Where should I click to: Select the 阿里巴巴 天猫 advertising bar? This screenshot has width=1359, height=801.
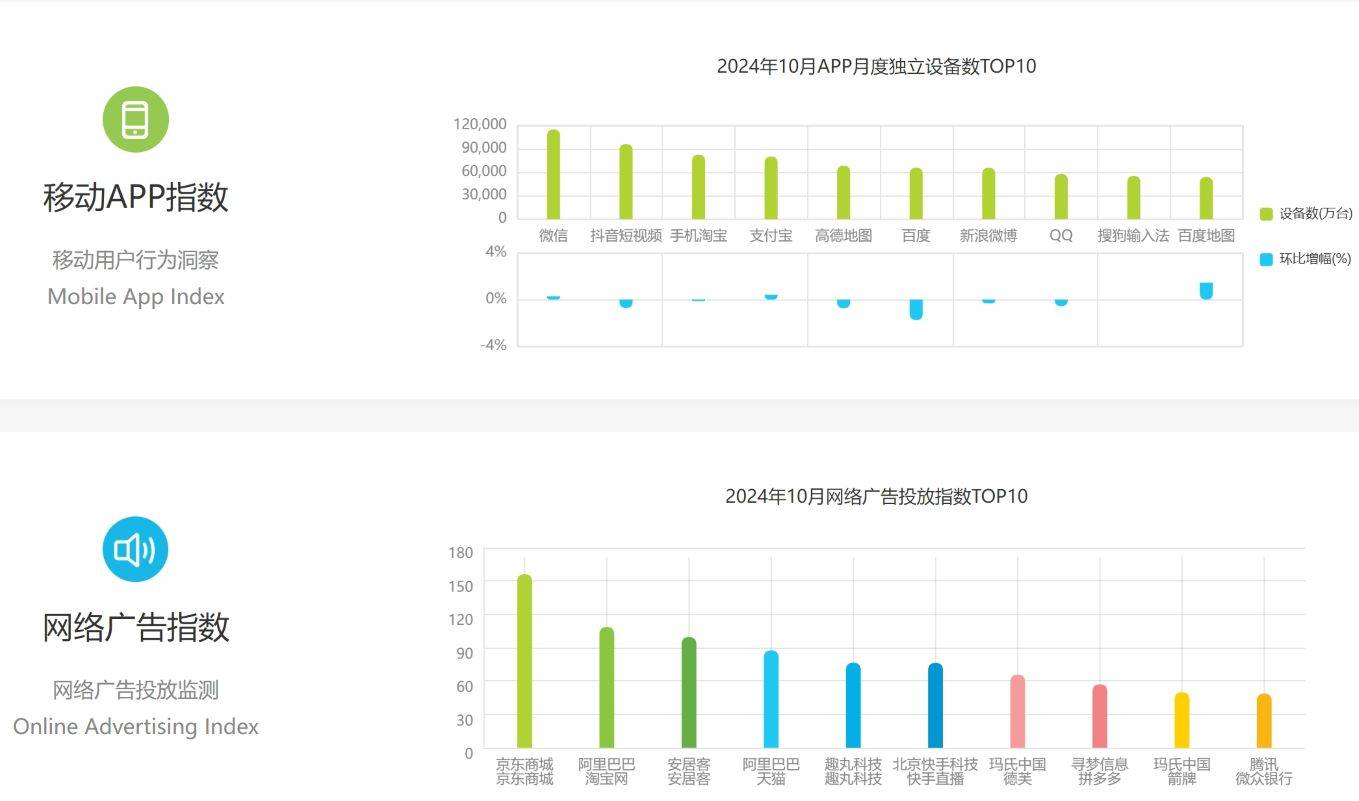[771, 700]
